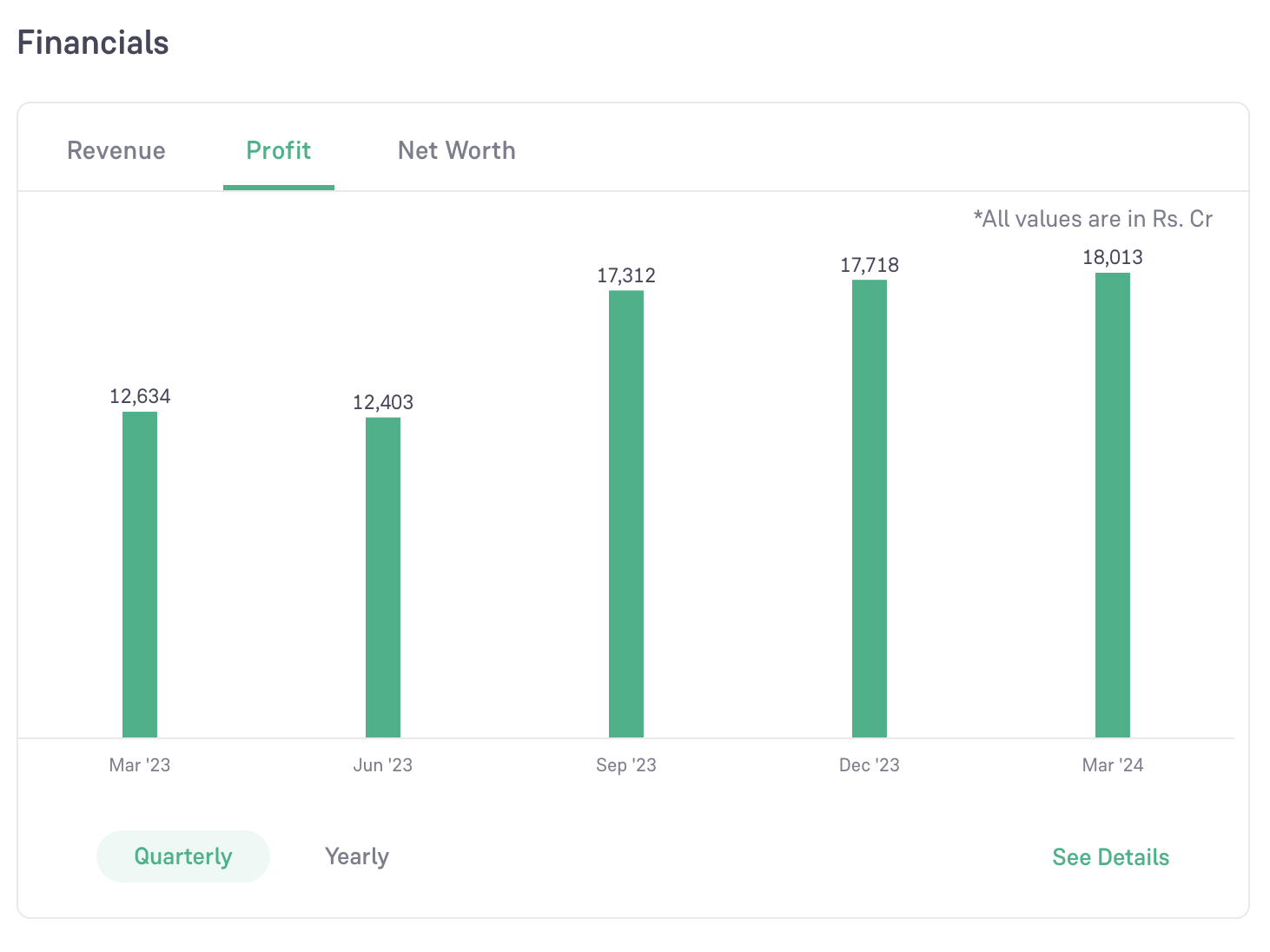1270x952 pixels.
Task: Click the Mar '23 profit bar
Action: (140, 575)
